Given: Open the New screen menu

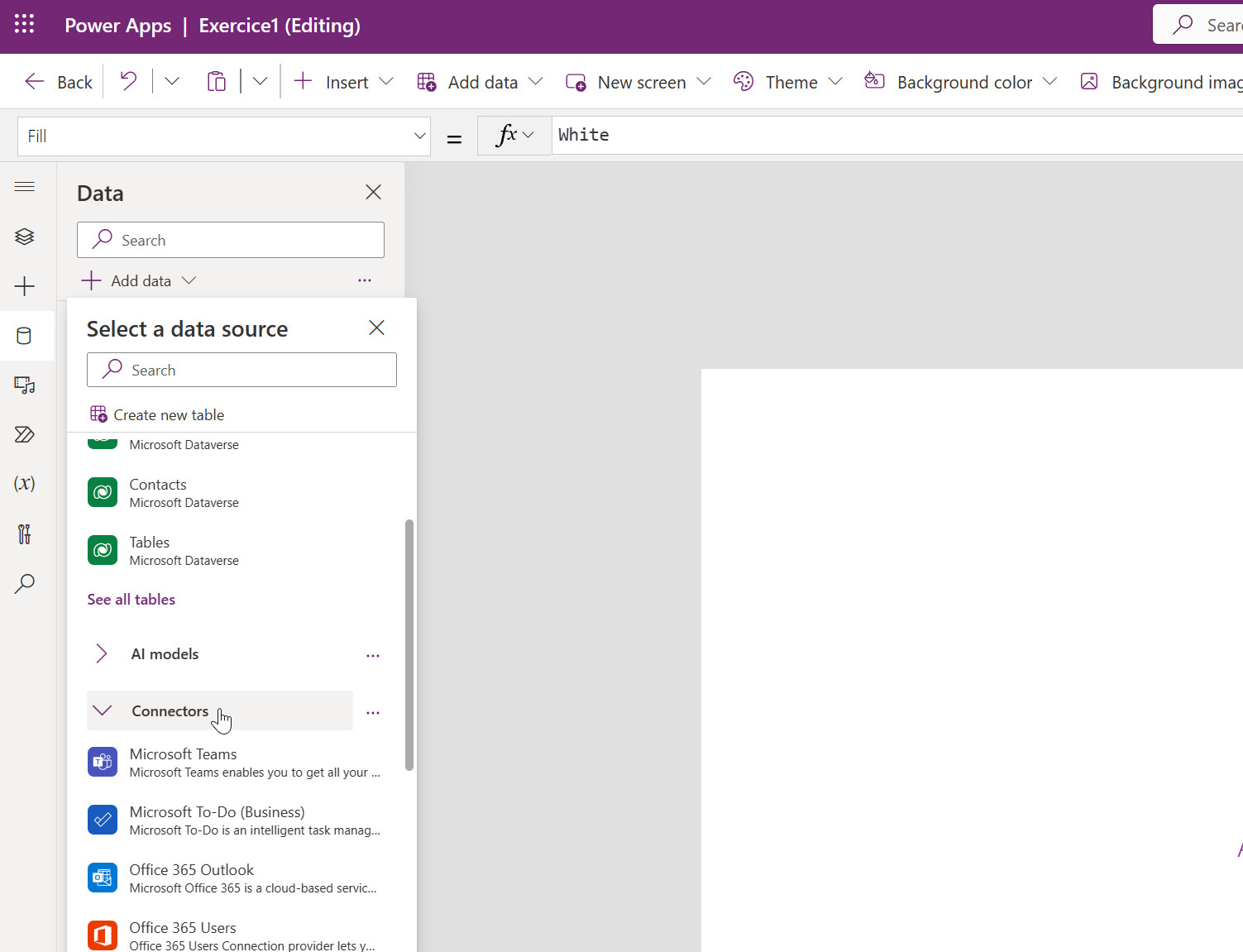Looking at the screenshot, I should pyautogui.click(x=638, y=82).
